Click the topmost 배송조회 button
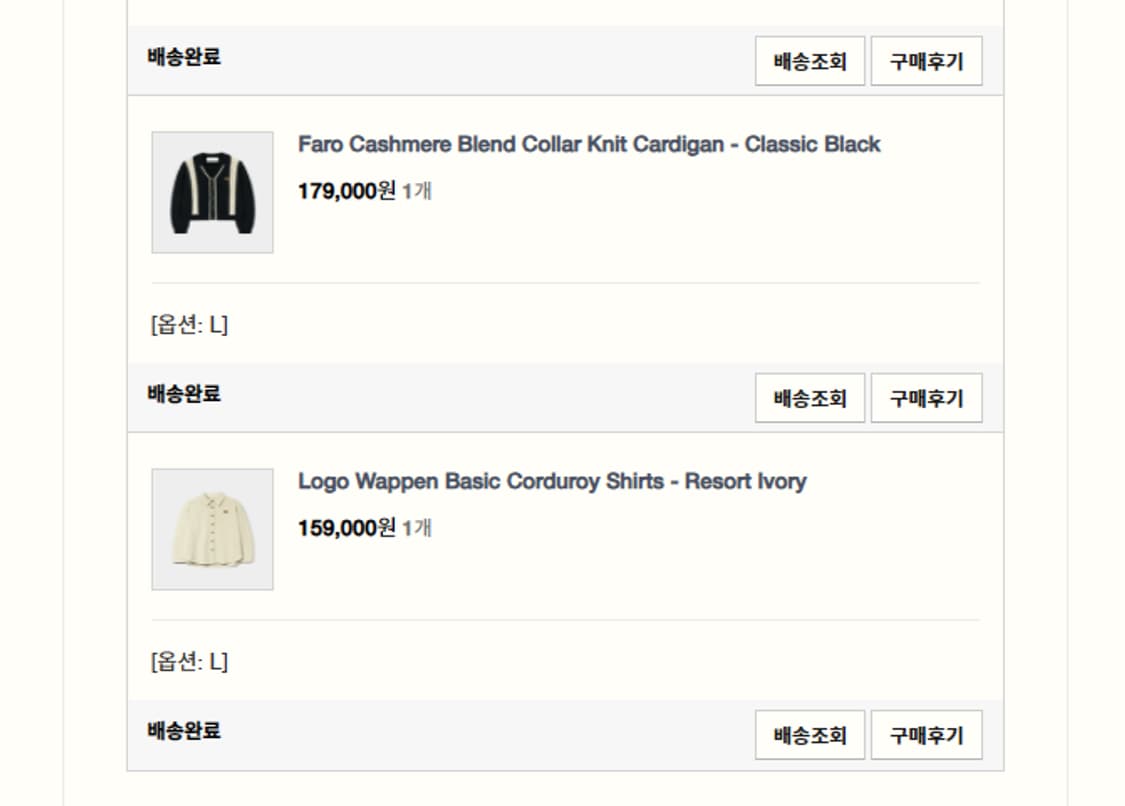1125x806 pixels. click(x=809, y=61)
